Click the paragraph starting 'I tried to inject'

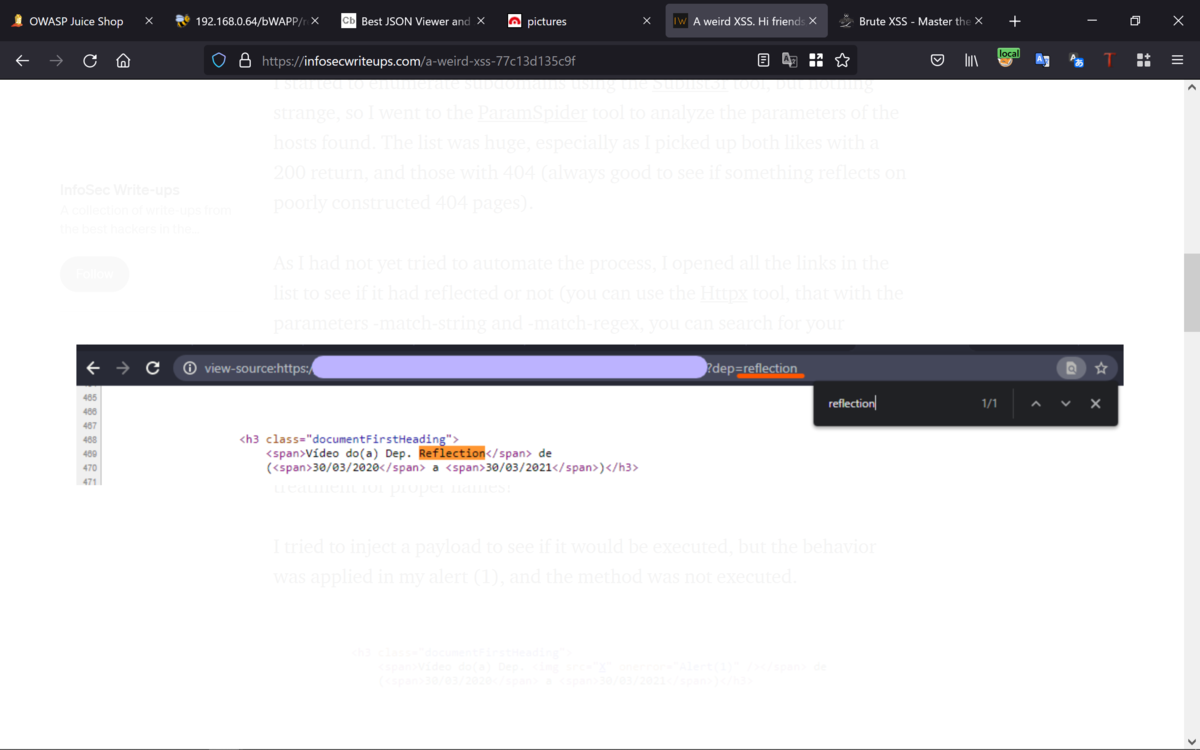[x=575, y=562]
